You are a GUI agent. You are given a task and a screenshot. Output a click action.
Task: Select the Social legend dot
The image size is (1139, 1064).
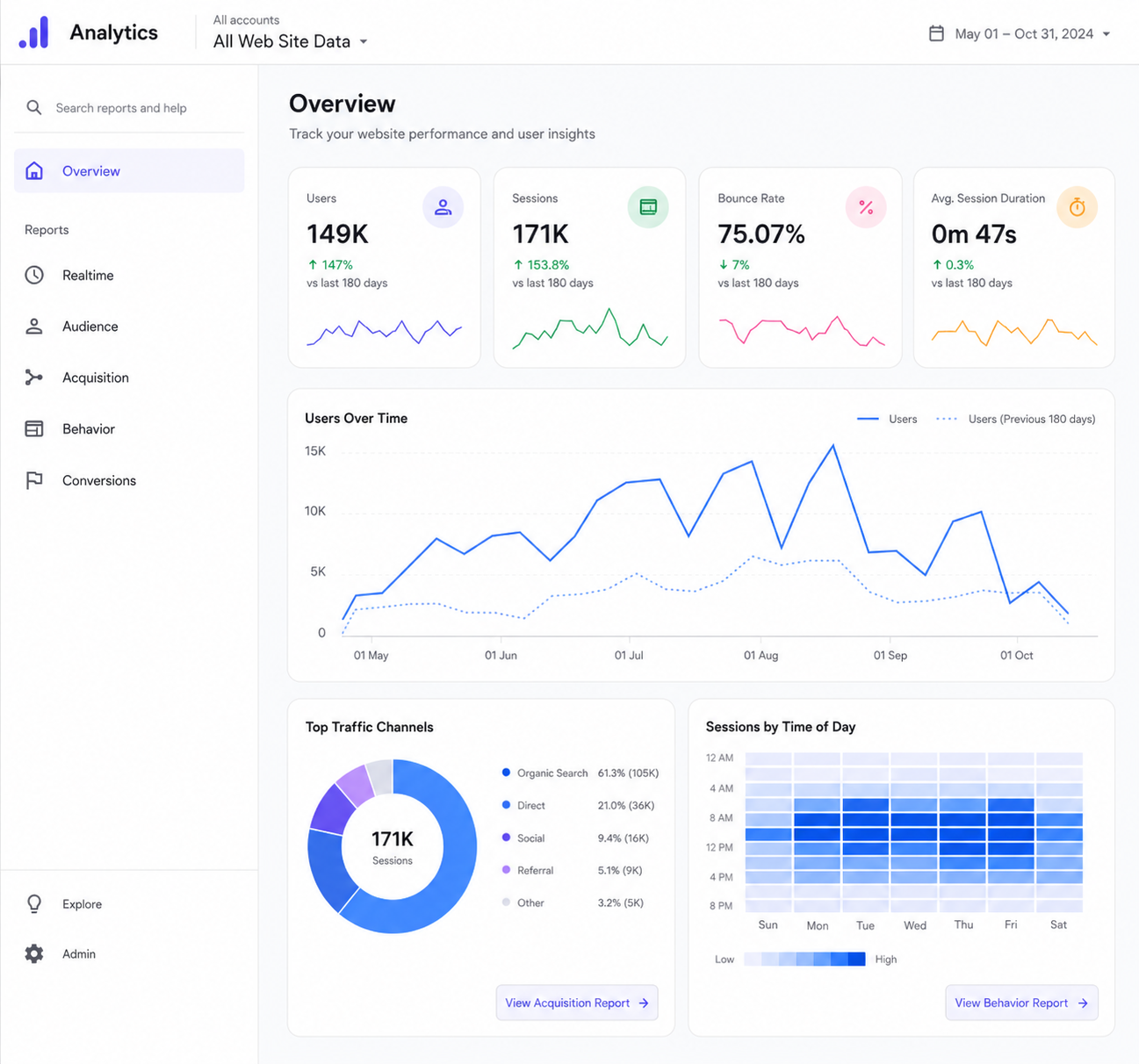pos(506,838)
